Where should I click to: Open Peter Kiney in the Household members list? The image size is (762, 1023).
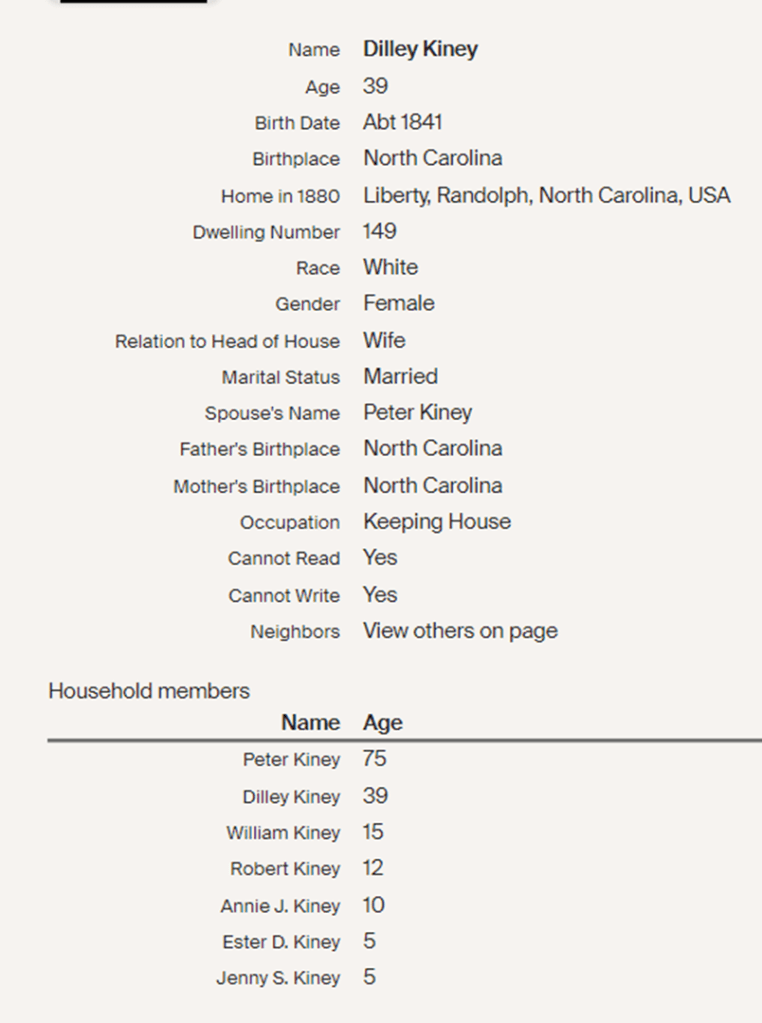291,760
